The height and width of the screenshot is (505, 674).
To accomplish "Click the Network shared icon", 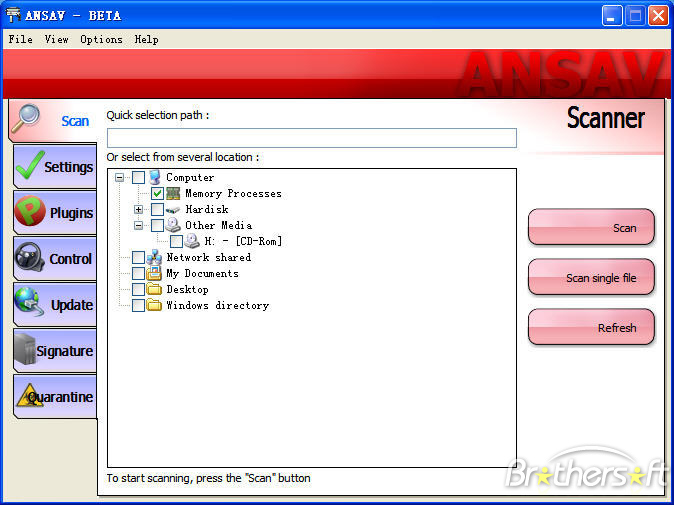I will pyautogui.click(x=154, y=257).
